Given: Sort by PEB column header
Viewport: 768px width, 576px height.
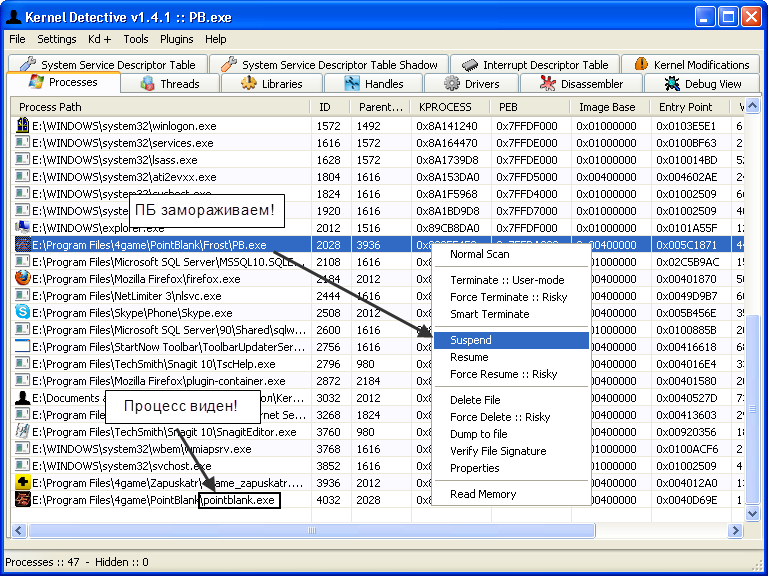Looking at the screenshot, I should pyautogui.click(x=530, y=107).
